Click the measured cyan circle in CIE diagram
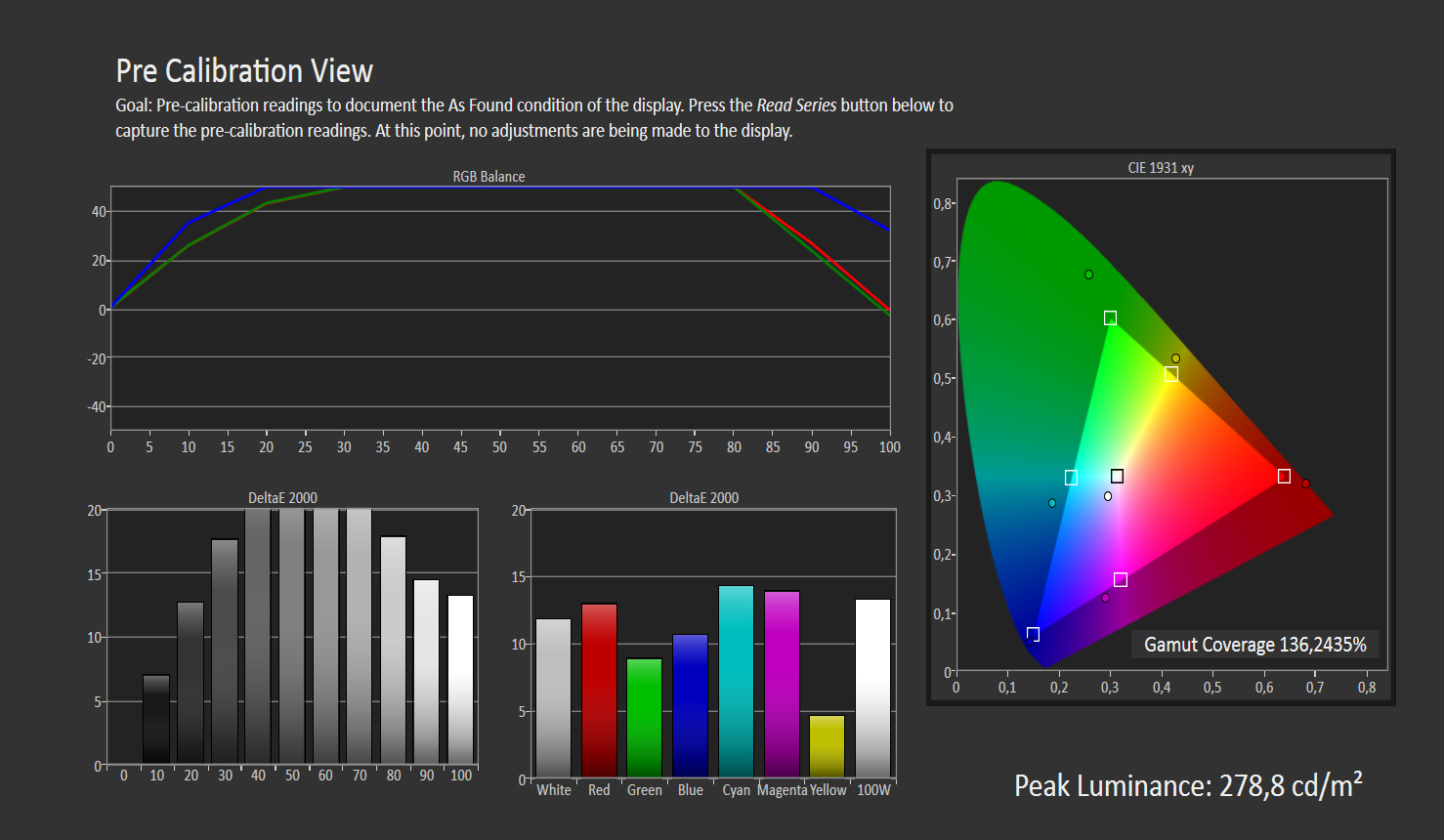 pos(1051,503)
